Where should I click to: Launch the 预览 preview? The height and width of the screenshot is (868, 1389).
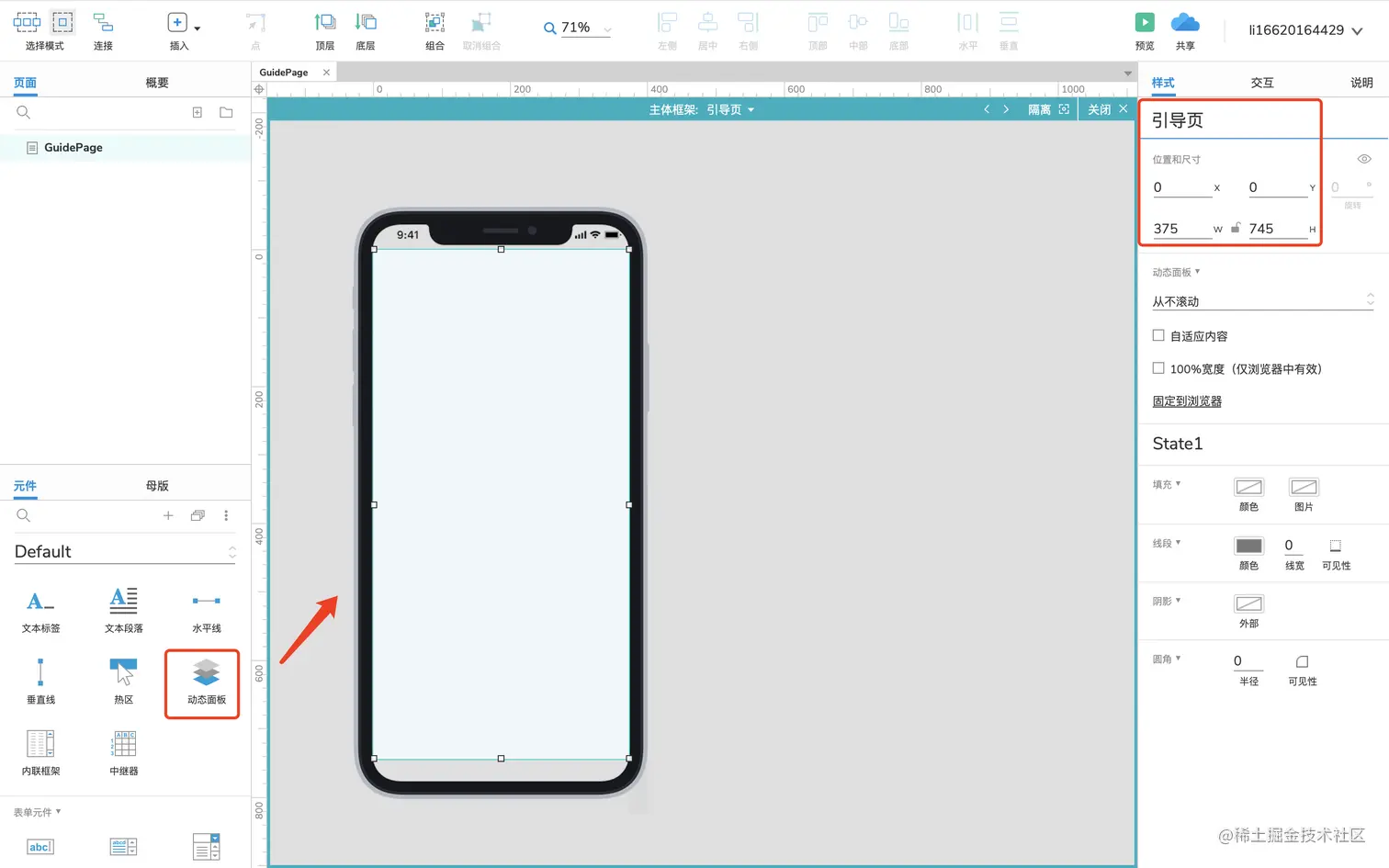[x=1145, y=30]
